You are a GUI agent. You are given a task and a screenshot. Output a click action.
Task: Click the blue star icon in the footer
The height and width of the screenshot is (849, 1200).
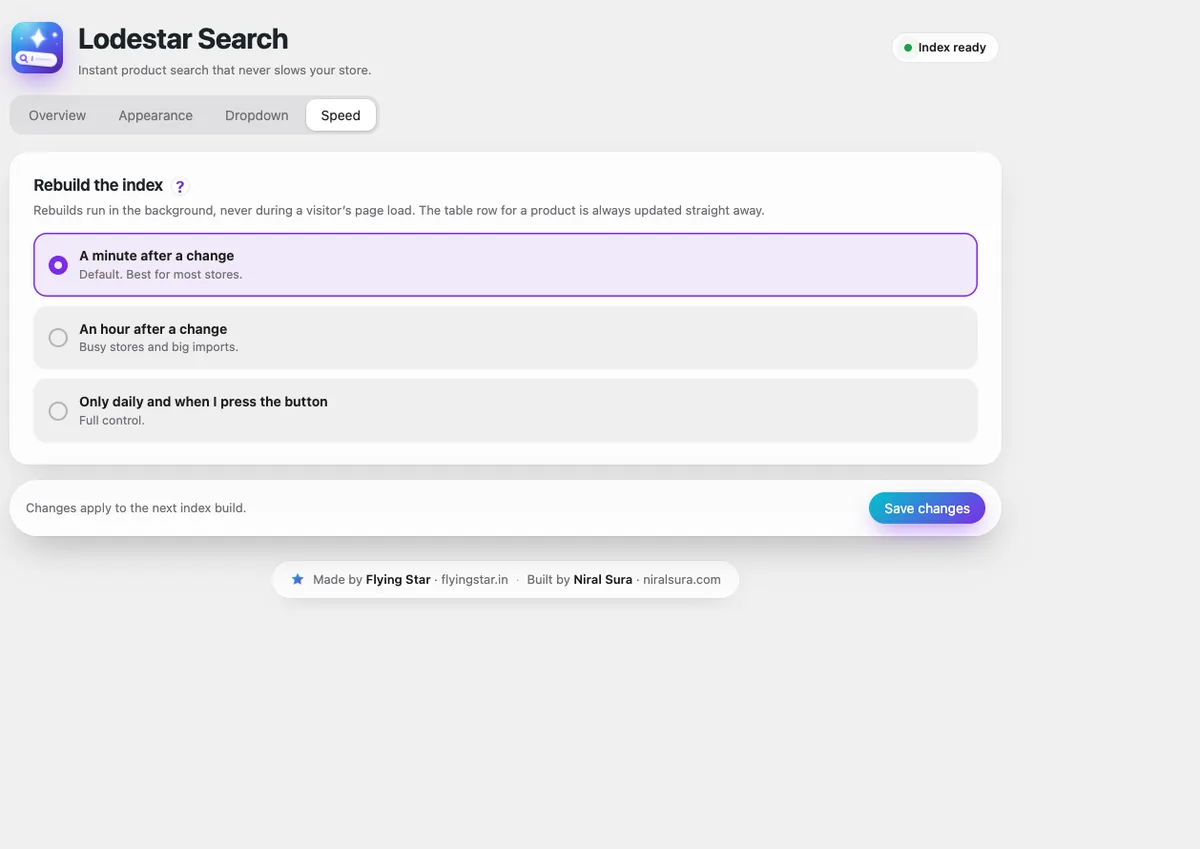click(297, 579)
